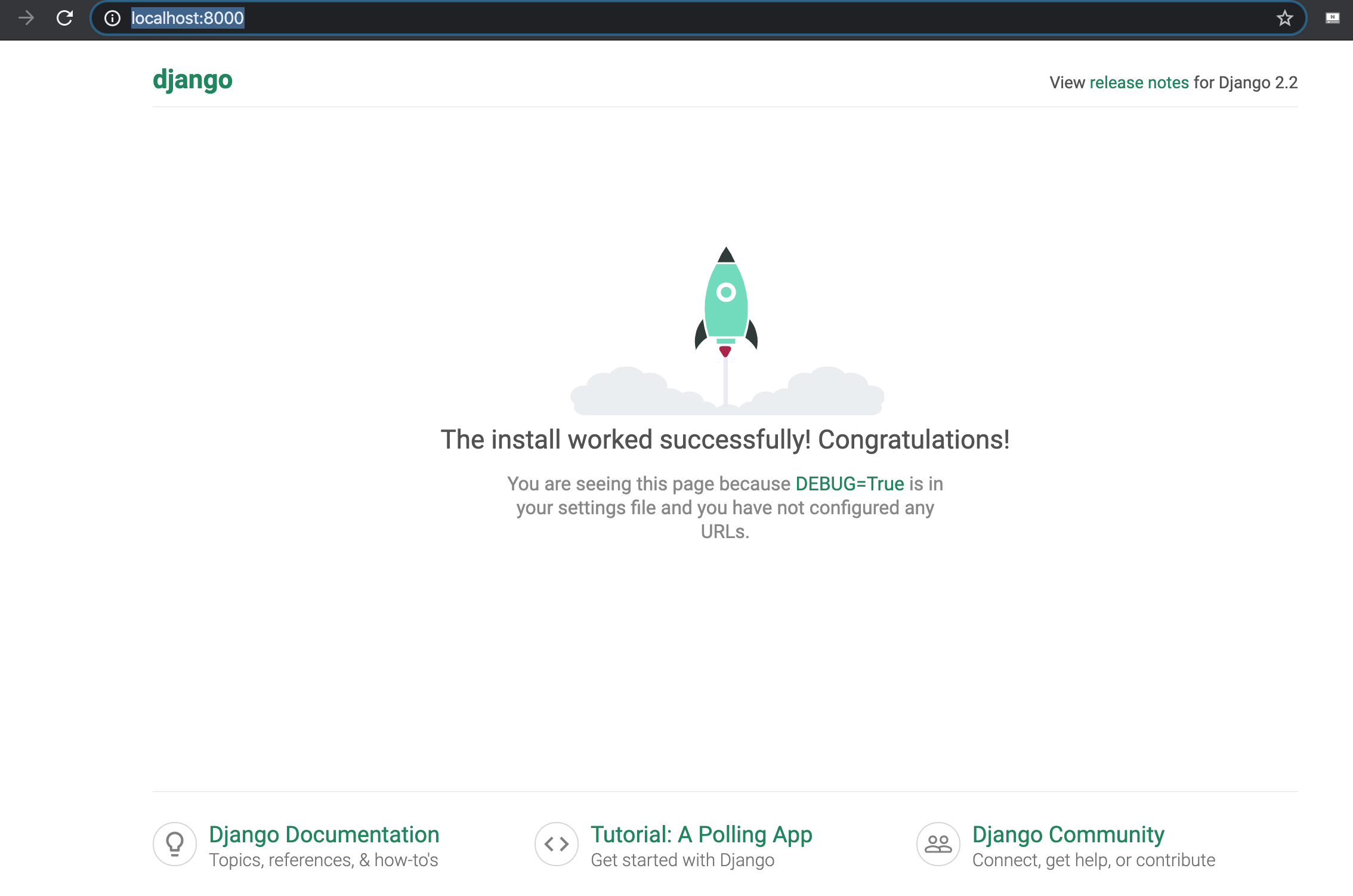This screenshot has height=896, width=1353.
Task: Click the lightbulb documentation icon
Action: (x=175, y=844)
